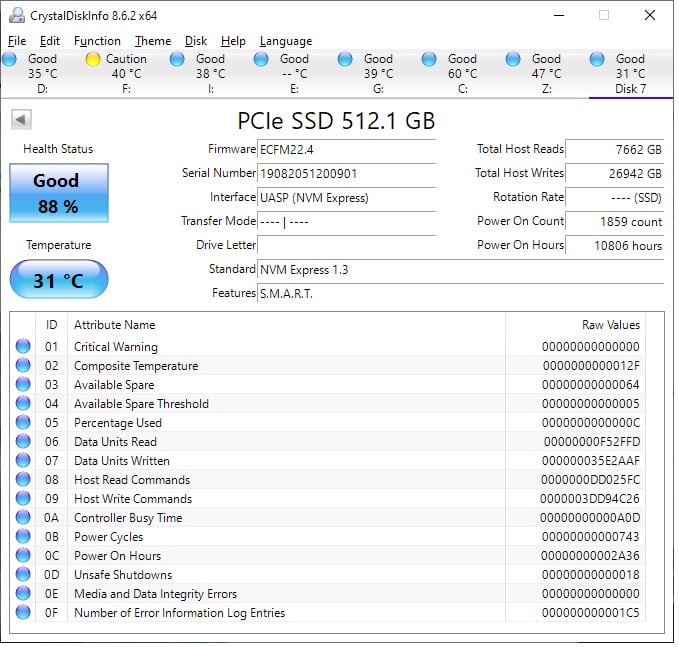Click the Serial Number field
679x647 pixels.
coord(346,174)
